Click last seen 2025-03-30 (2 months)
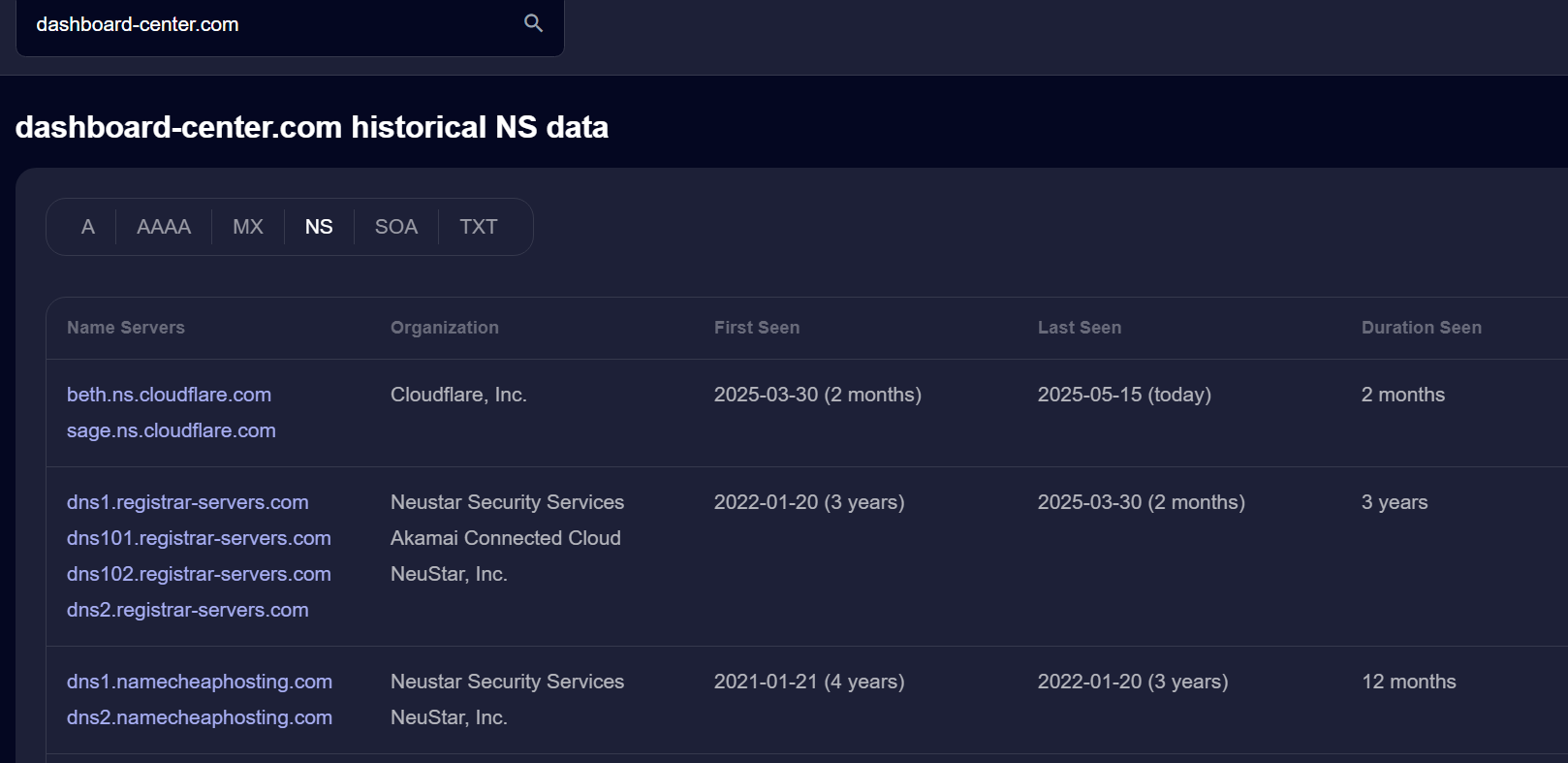This screenshot has height=763, width=1568. (1142, 502)
